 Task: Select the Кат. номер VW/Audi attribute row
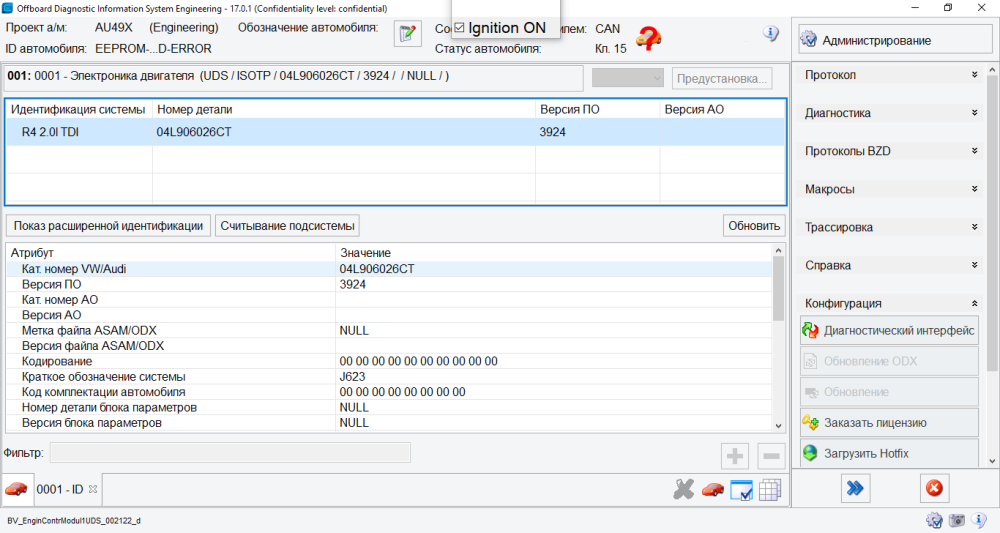[x=389, y=269]
